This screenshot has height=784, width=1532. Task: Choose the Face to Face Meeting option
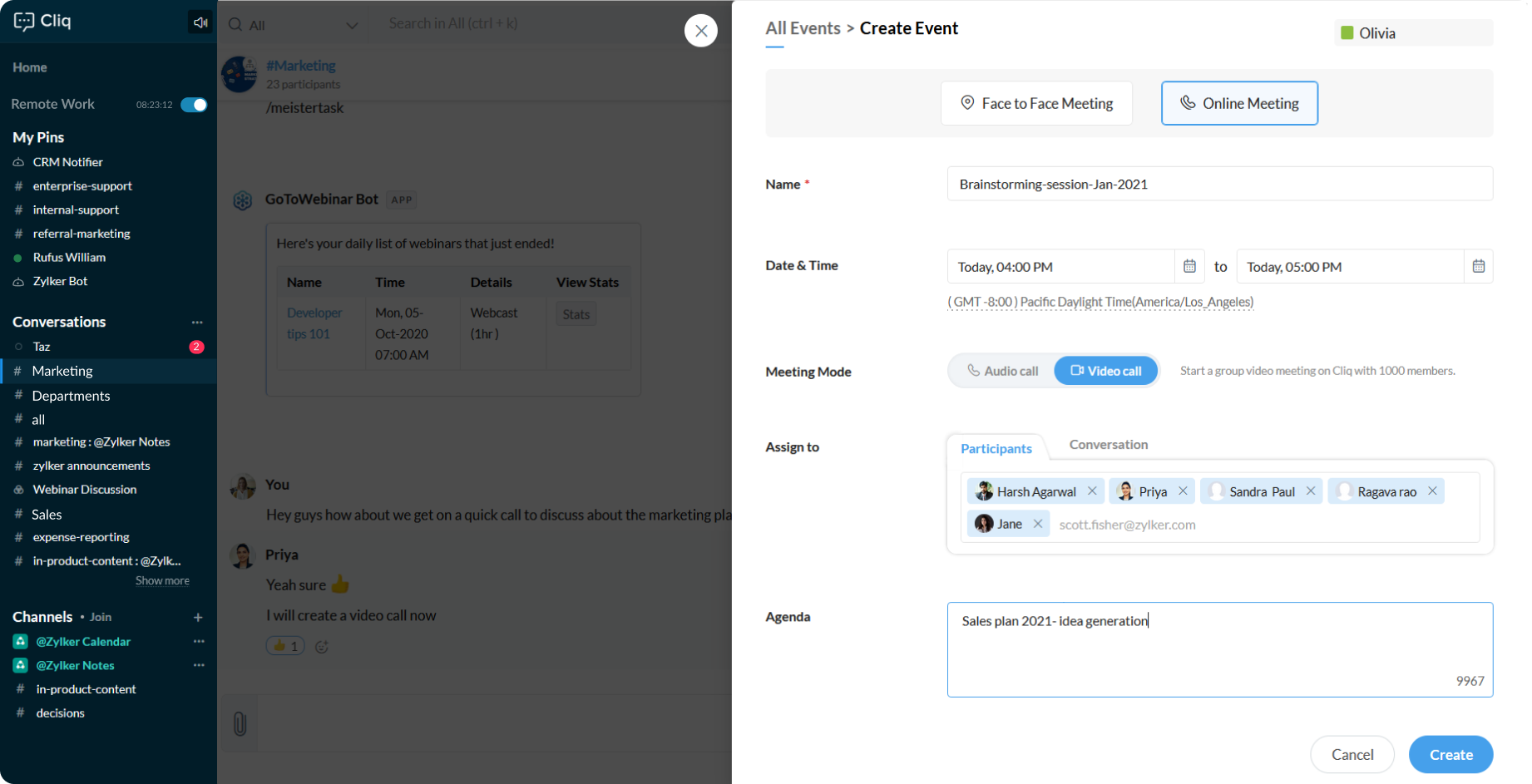[x=1036, y=103]
